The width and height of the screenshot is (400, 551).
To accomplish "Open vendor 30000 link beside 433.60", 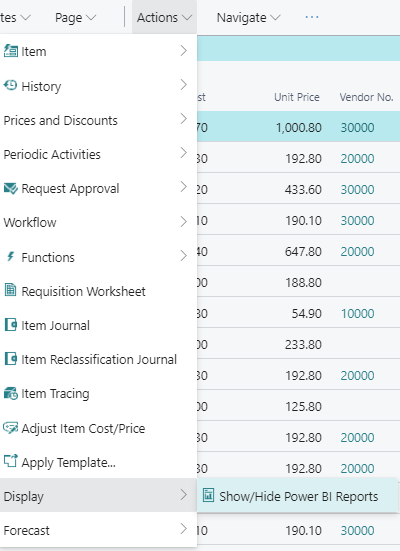I will 357,190.
